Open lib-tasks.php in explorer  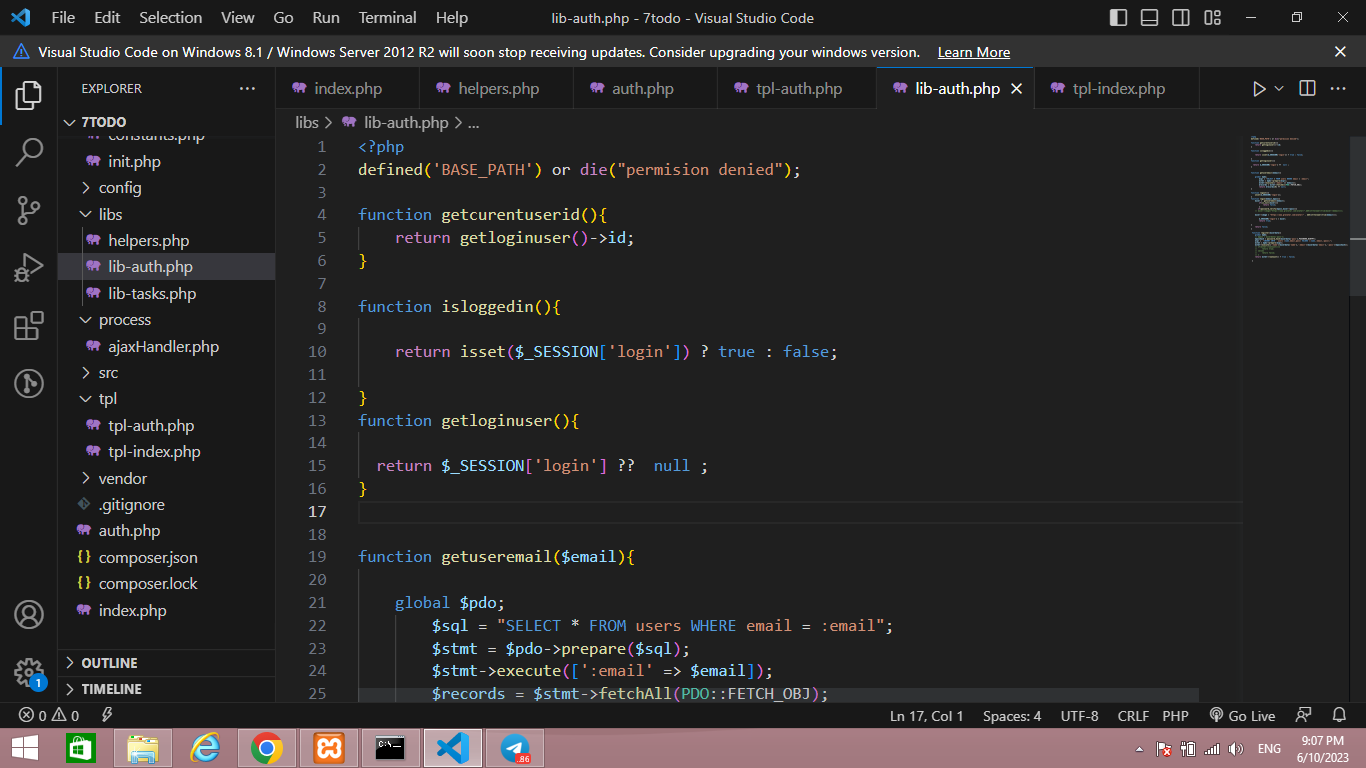click(166, 294)
